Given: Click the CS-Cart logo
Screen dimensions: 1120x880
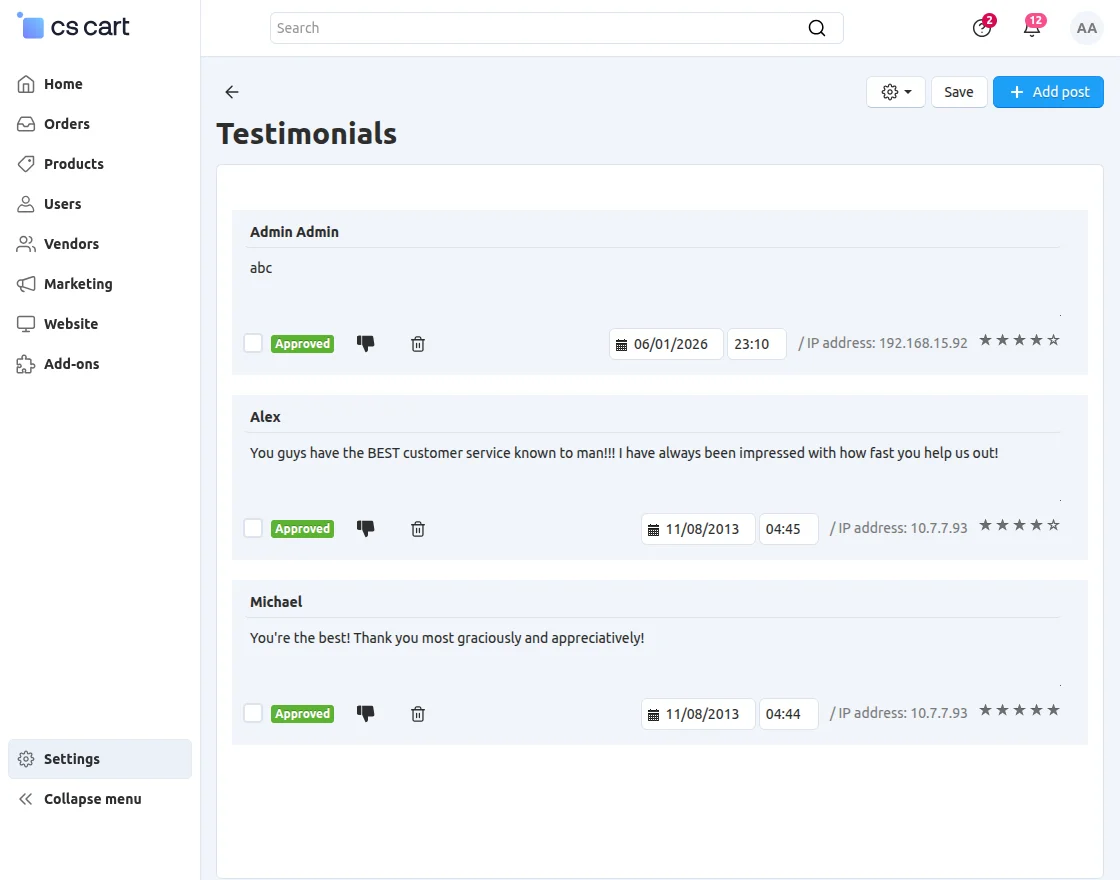Looking at the screenshot, I should [x=73, y=26].
